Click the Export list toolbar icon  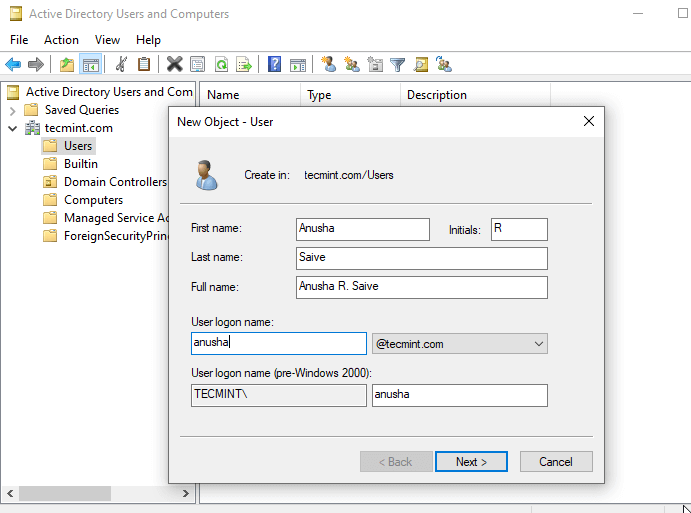pos(244,65)
